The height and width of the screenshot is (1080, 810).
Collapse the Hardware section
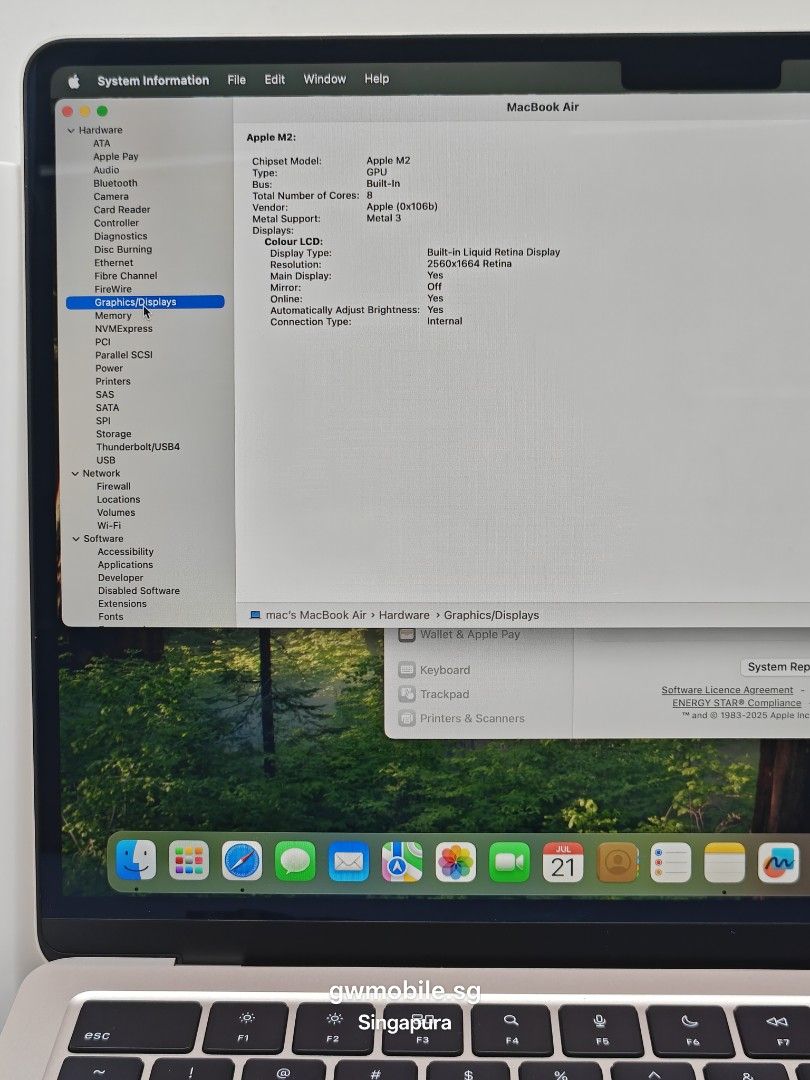point(71,130)
